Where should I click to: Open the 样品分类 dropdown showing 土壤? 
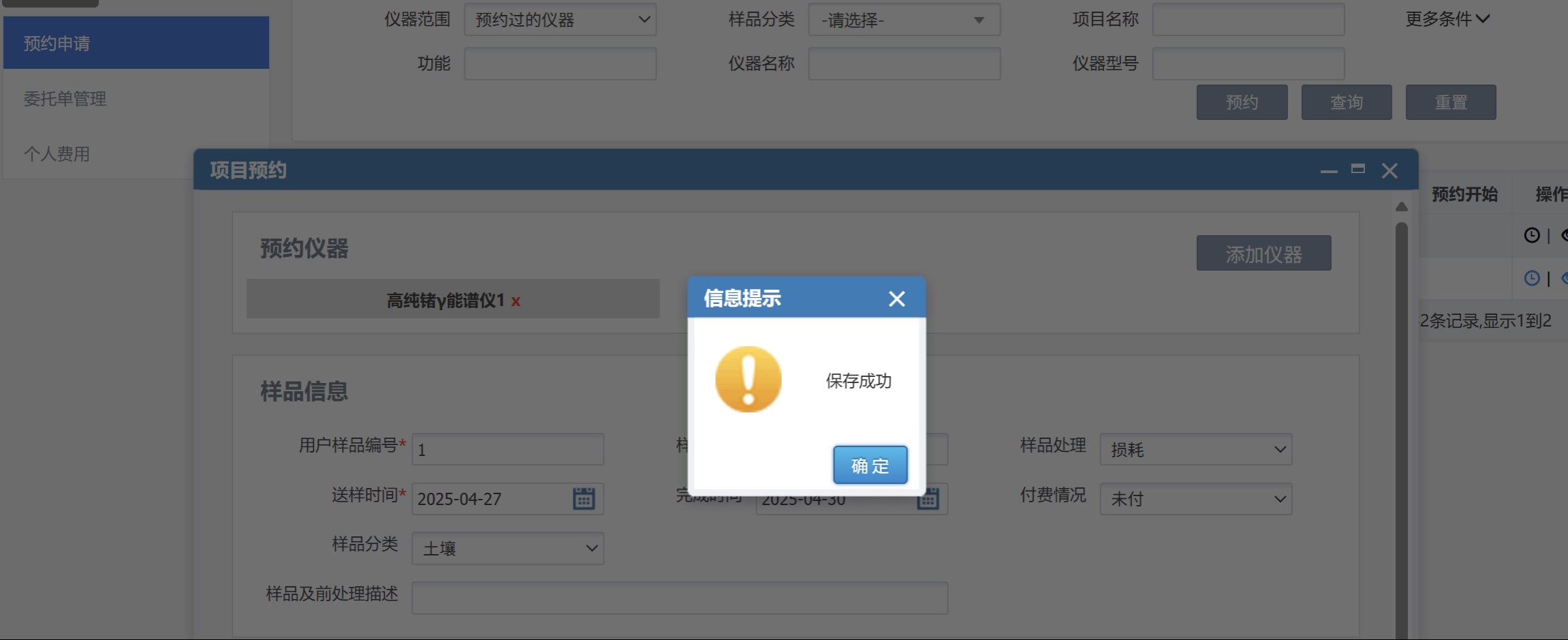coord(507,549)
